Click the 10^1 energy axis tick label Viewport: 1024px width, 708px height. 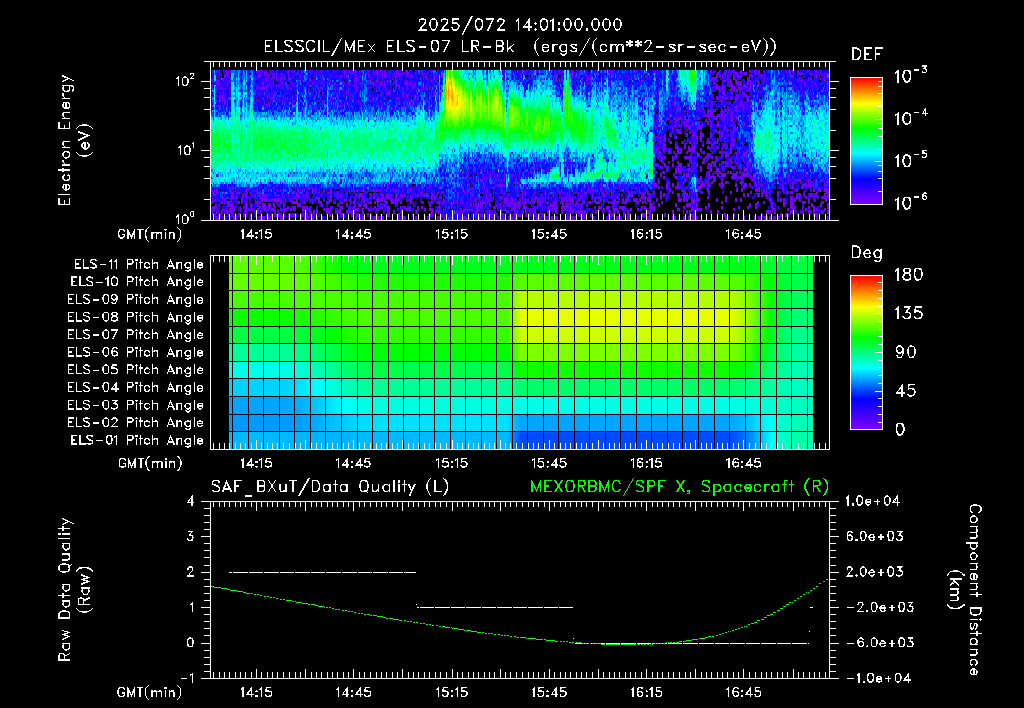[x=185, y=150]
